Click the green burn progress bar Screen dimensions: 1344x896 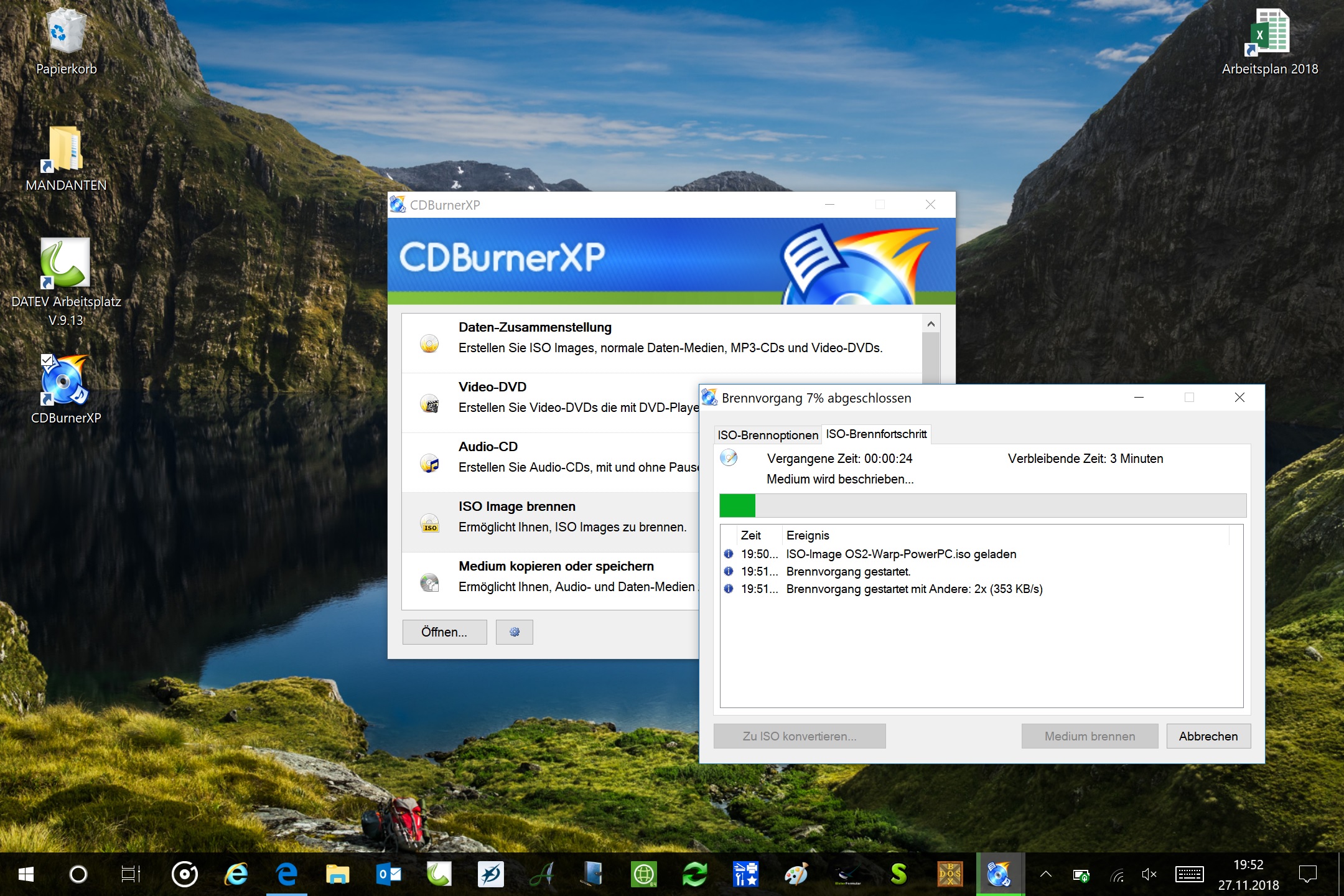coord(982,505)
